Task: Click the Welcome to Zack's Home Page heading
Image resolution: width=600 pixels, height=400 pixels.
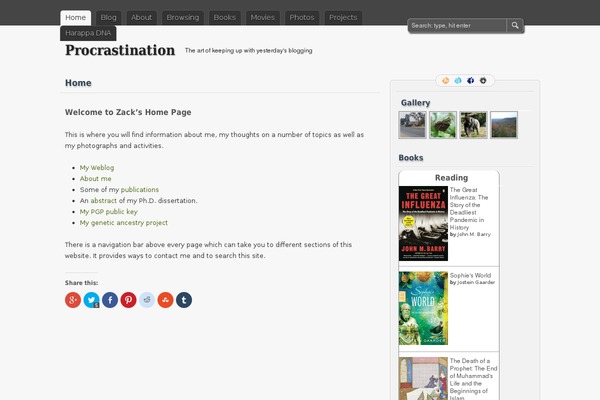Action: pos(128,112)
